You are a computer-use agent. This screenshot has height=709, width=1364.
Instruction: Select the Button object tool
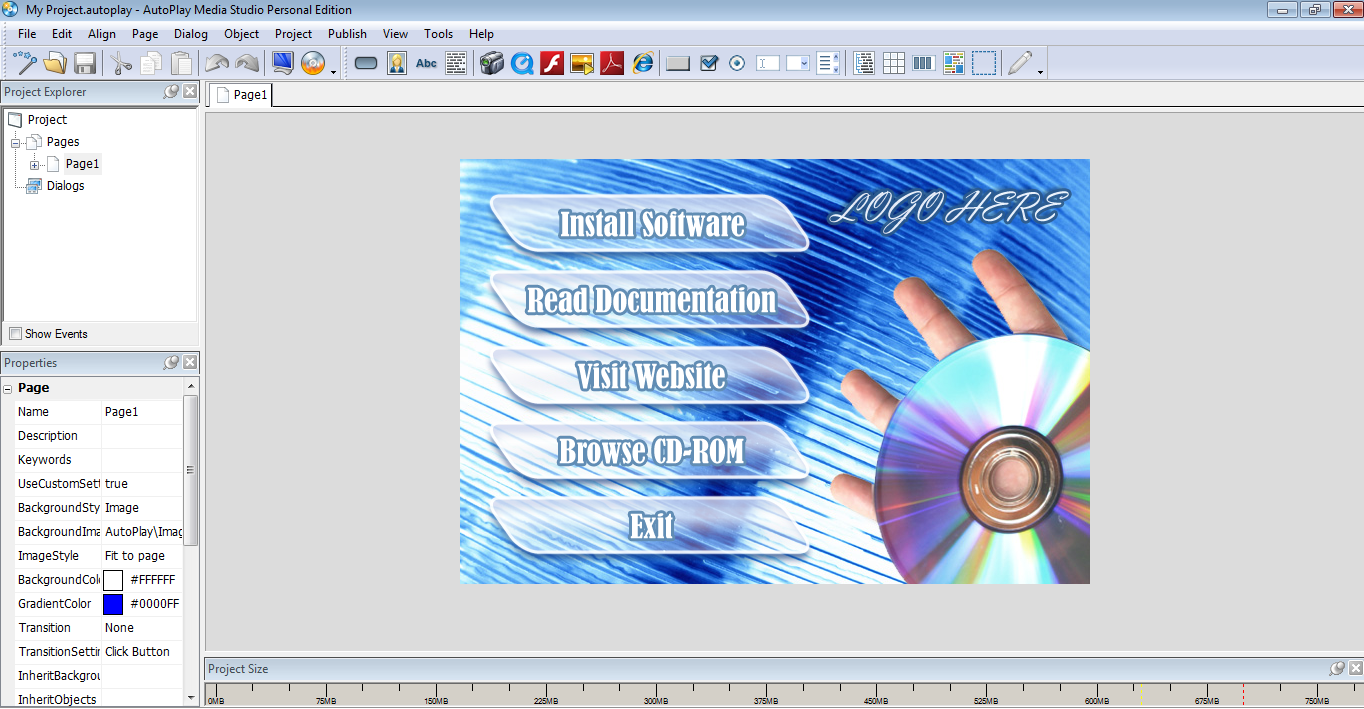pyautogui.click(x=365, y=62)
